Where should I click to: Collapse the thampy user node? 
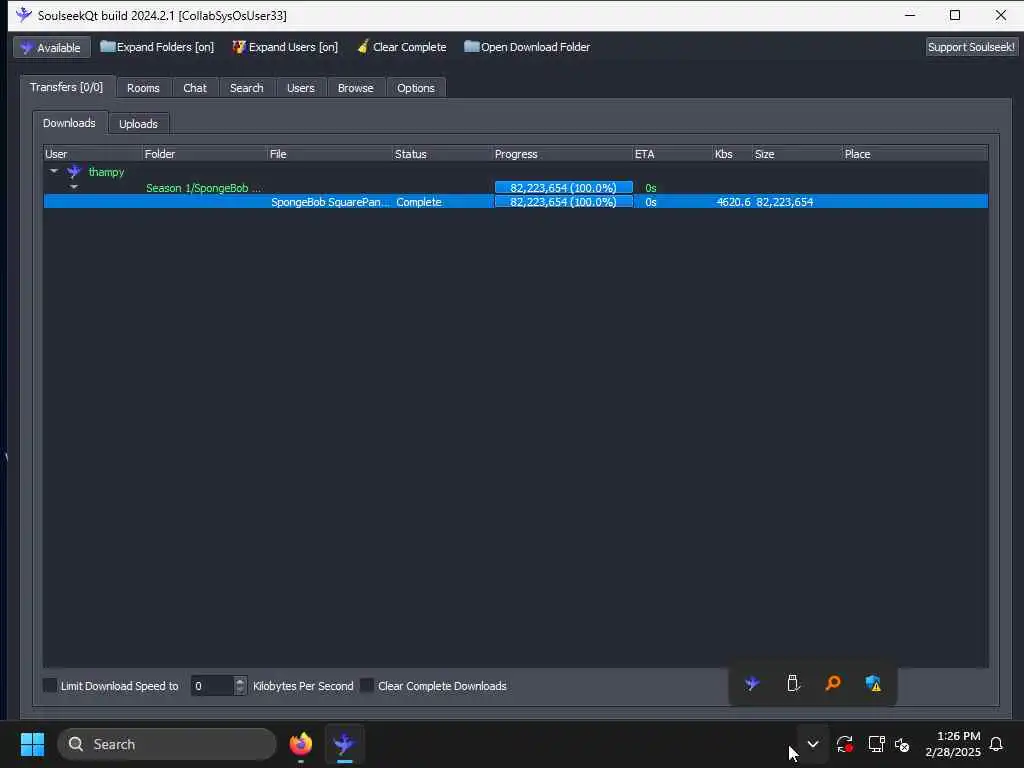(x=54, y=171)
